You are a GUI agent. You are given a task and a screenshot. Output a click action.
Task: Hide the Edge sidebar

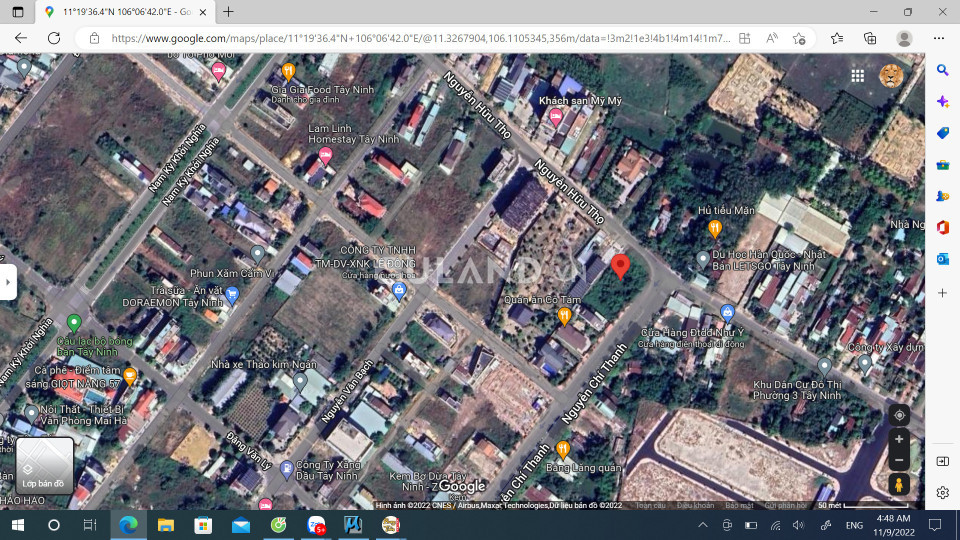pyautogui.click(x=943, y=461)
